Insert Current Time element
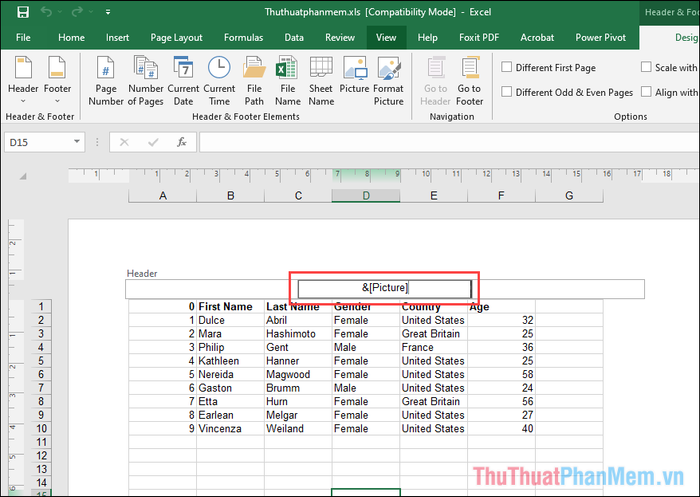Viewport: 700px width, 497px height. click(220, 79)
